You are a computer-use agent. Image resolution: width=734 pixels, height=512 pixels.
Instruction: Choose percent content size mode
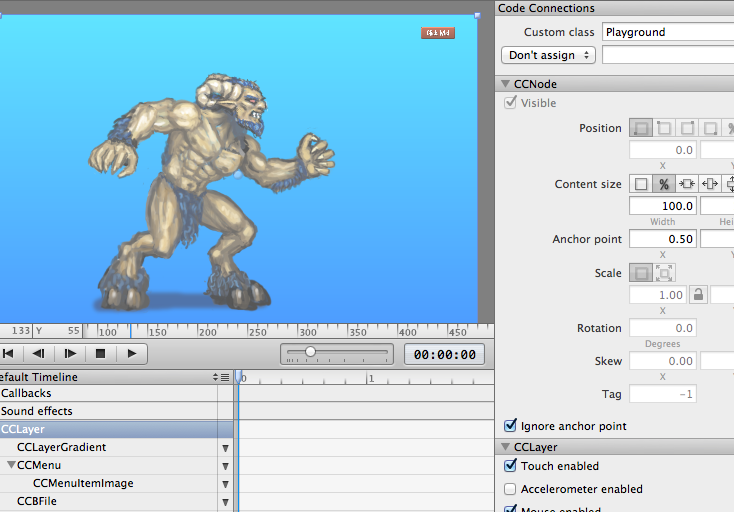[x=664, y=184]
